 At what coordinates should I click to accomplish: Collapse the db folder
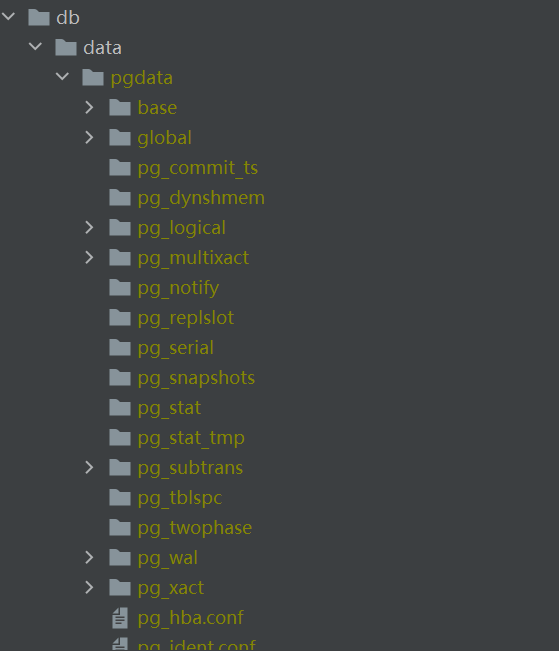[8, 17]
